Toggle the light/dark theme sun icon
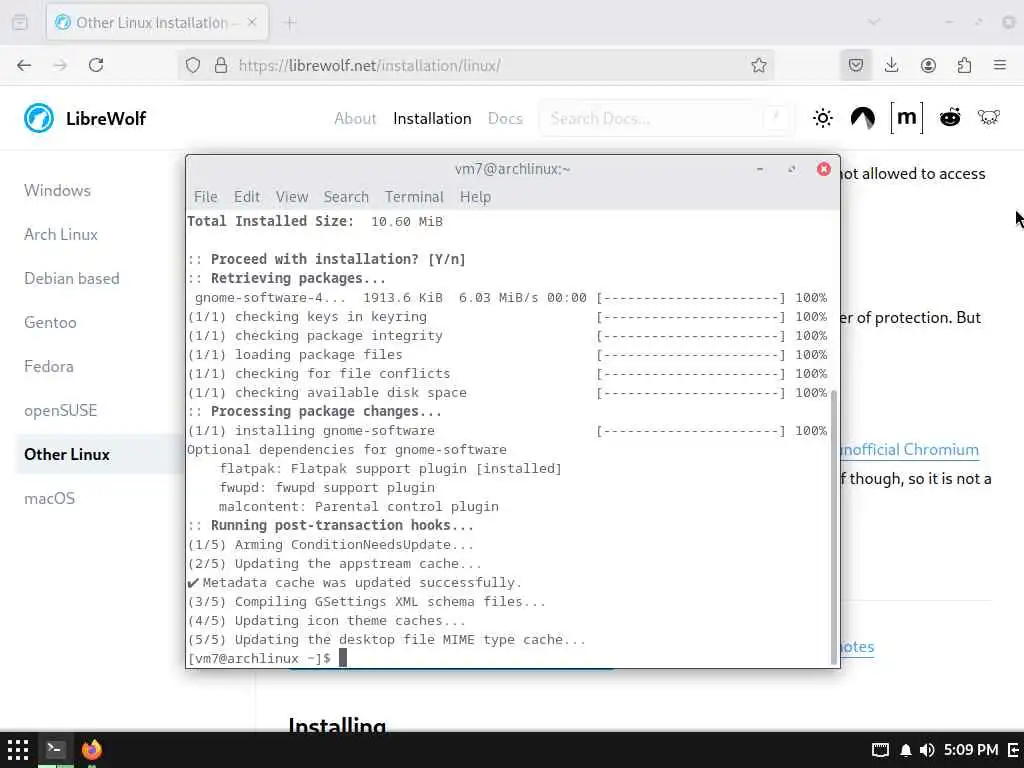The height and width of the screenshot is (768, 1024). coord(823,118)
